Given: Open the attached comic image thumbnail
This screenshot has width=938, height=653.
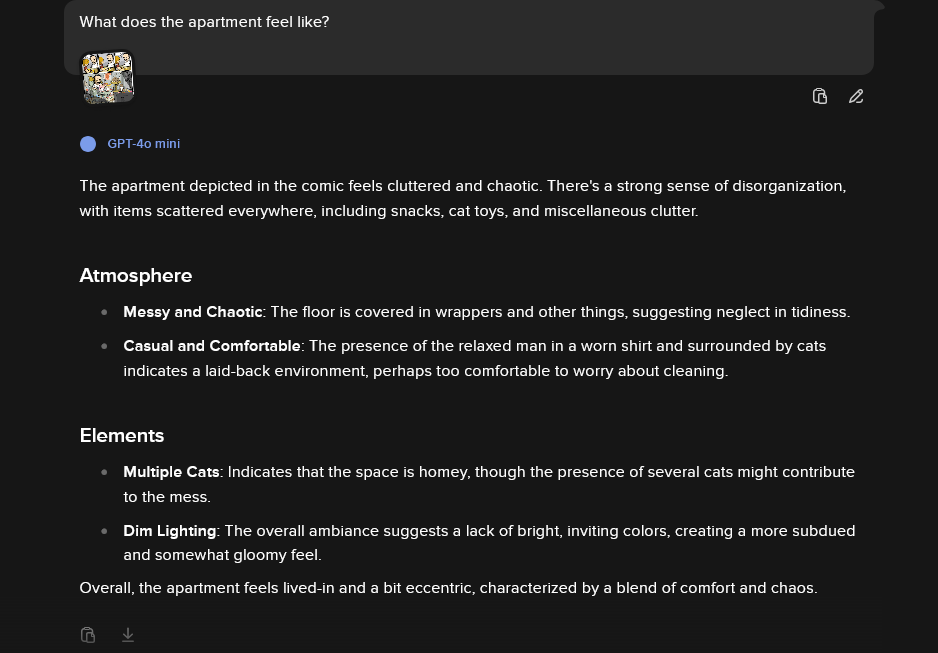Looking at the screenshot, I should click(x=107, y=77).
